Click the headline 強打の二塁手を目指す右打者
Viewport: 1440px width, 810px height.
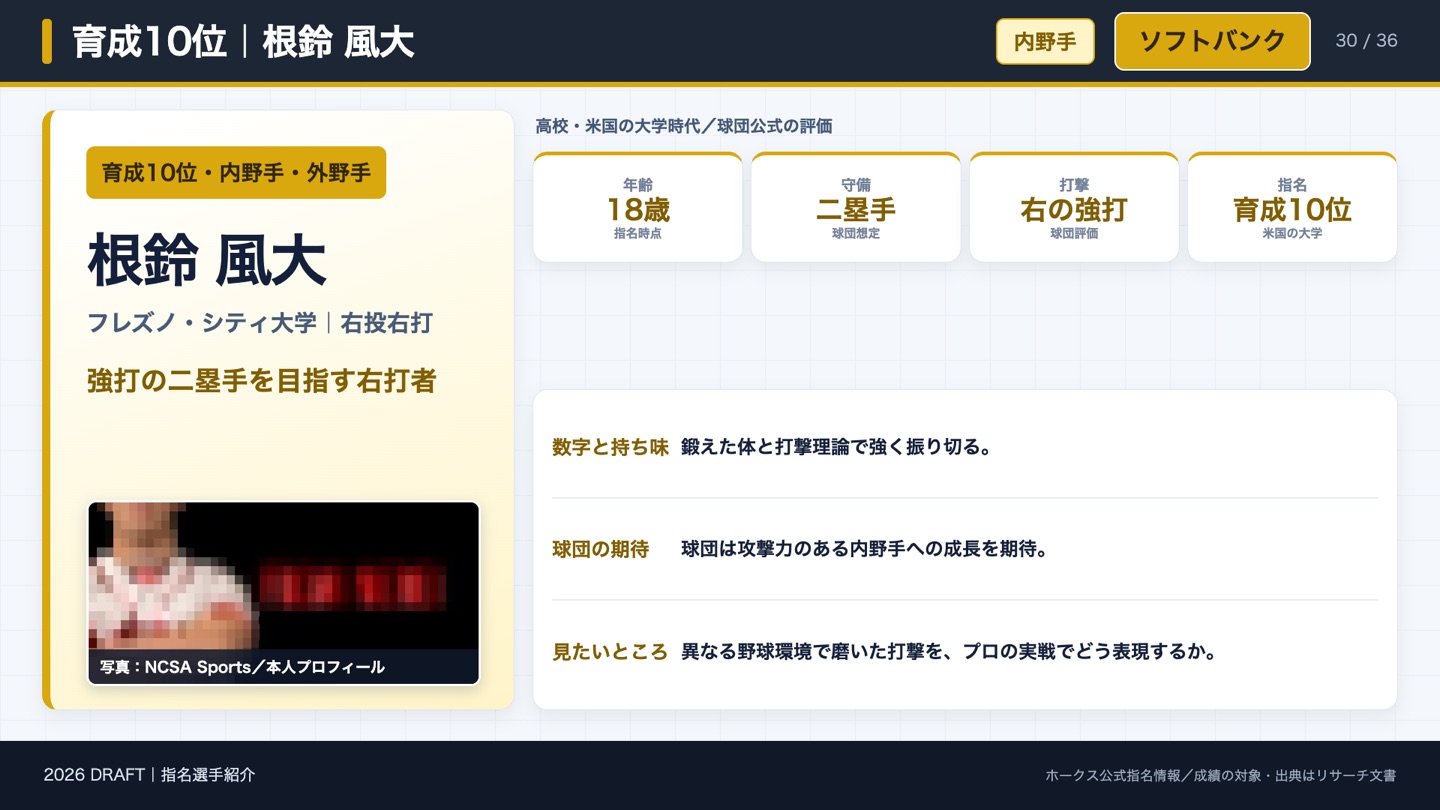(x=262, y=381)
